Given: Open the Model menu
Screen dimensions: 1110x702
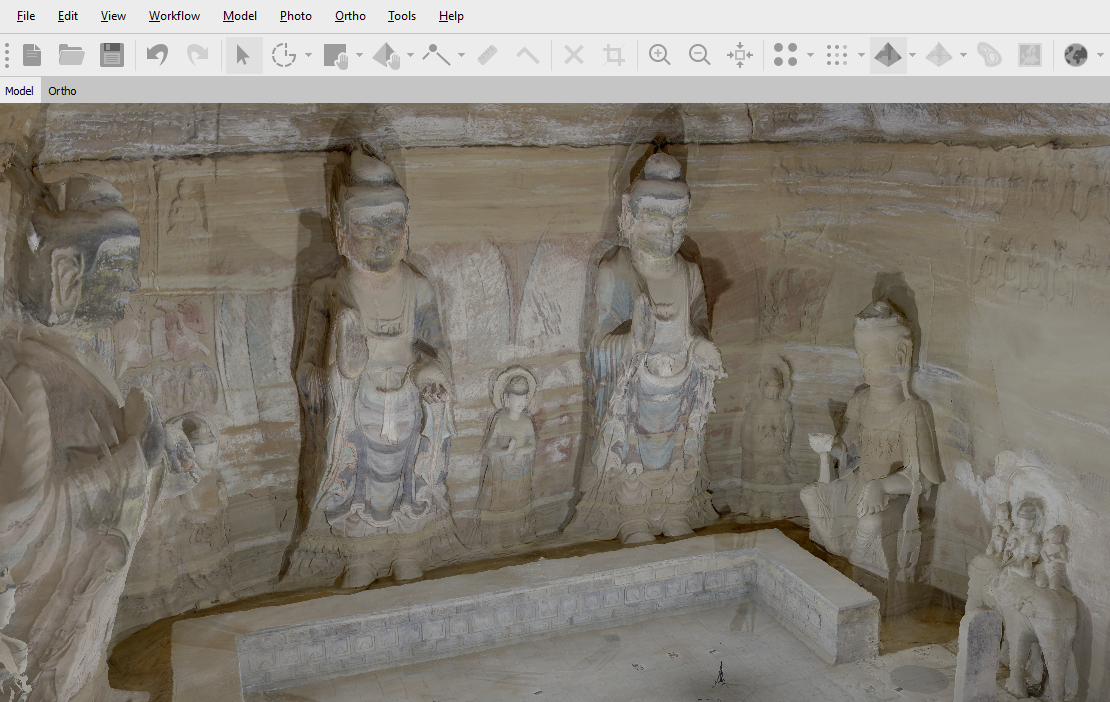Looking at the screenshot, I should [240, 16].
